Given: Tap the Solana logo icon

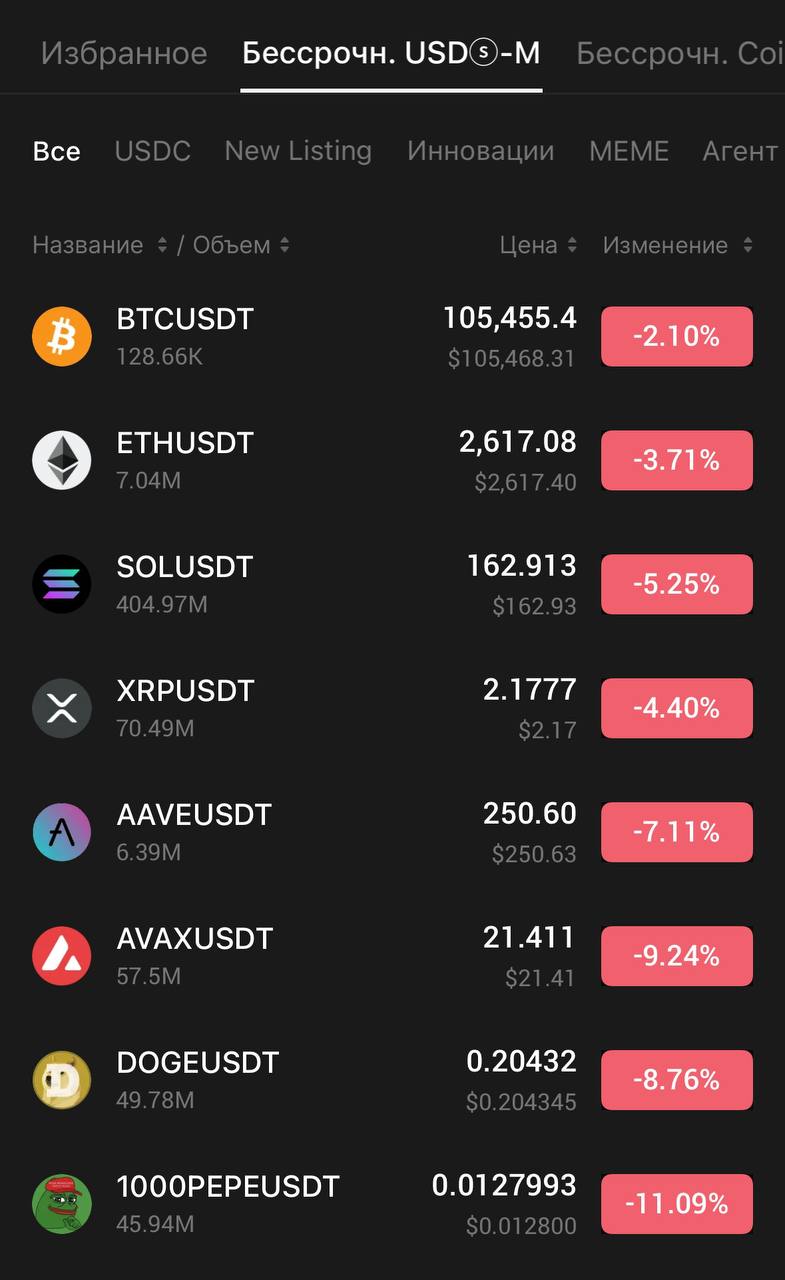Looking at the screenshot, I should [62, 584].
